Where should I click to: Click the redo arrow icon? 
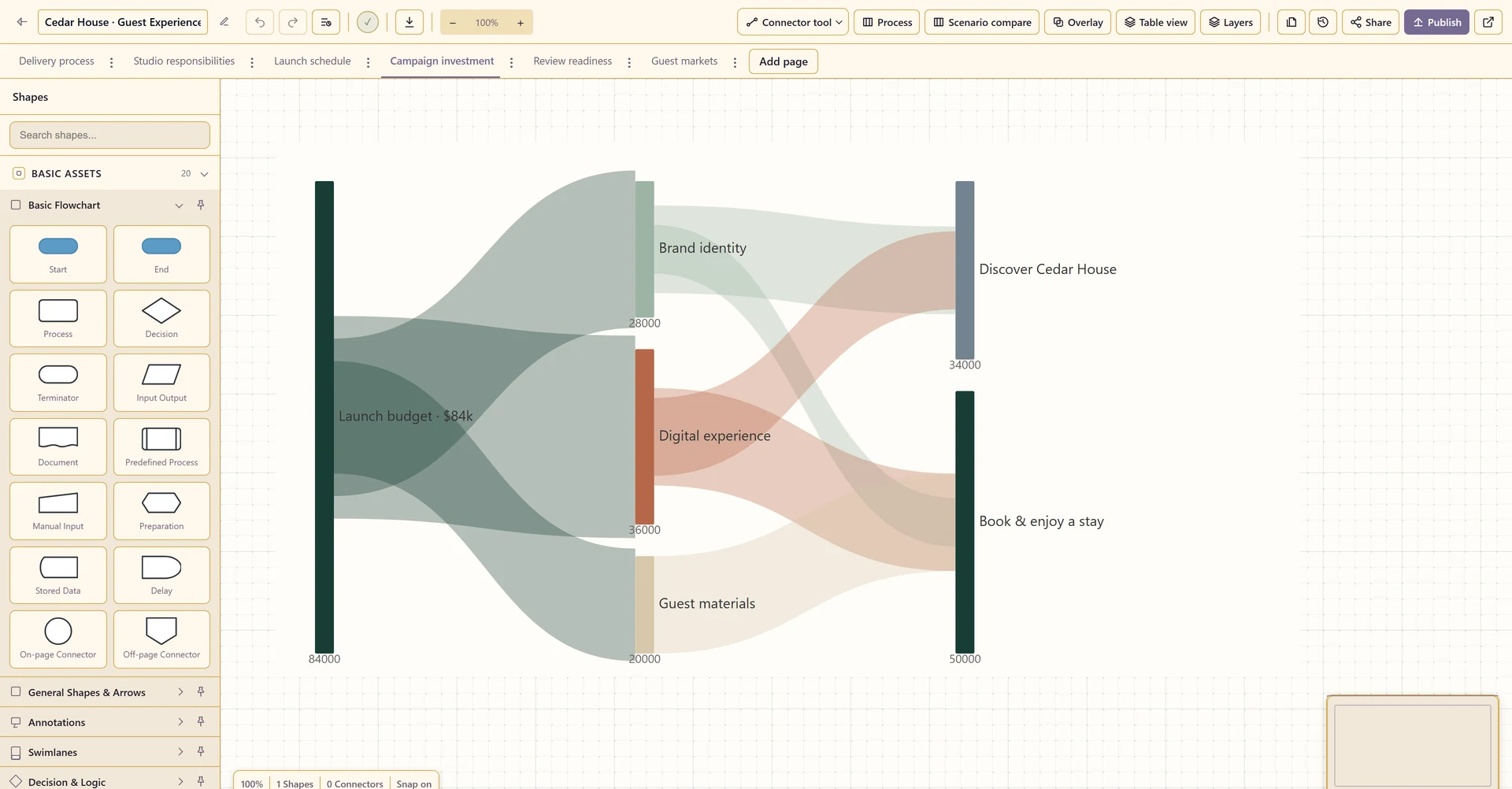click(x=293, y=22)
